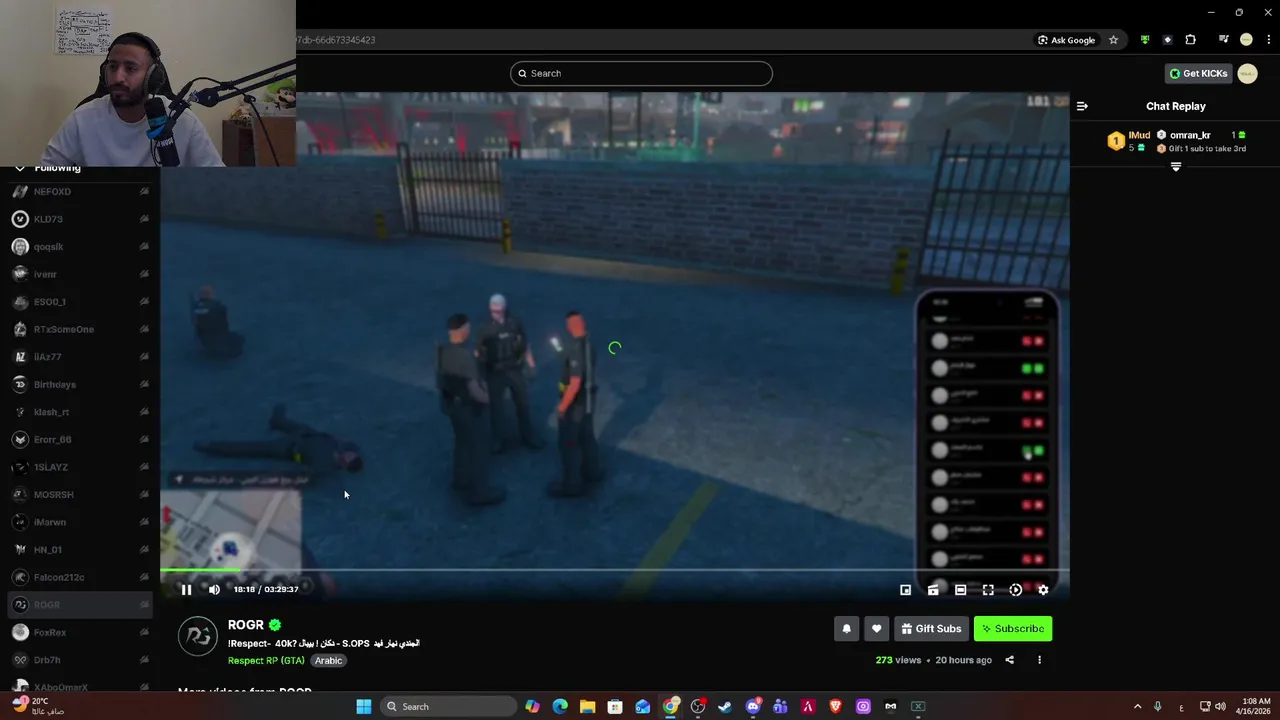Open Falcon212c in the Following list
This screenshot has height=720, width=1280.
tap(80, 577)
